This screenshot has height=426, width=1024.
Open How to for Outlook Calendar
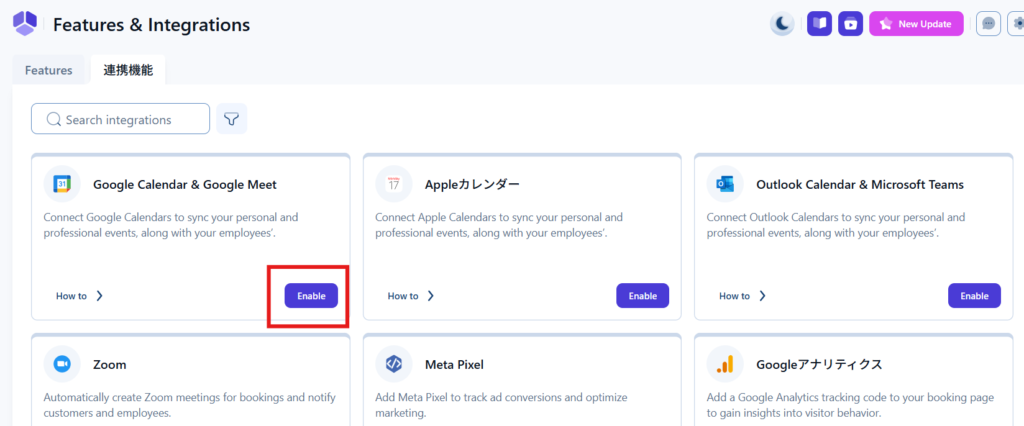742,296
